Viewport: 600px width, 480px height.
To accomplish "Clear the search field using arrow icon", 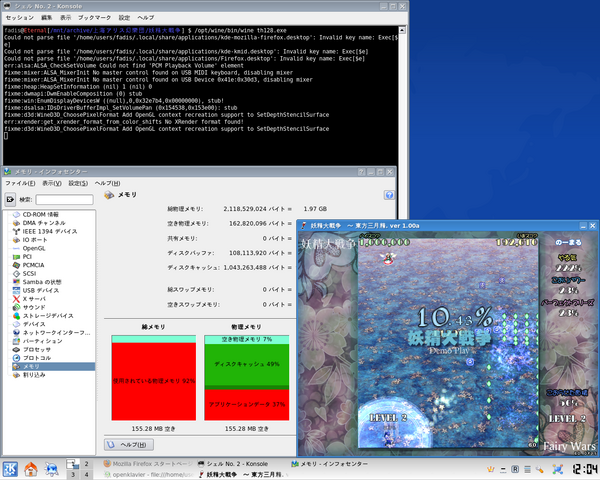I will point(10,199).
